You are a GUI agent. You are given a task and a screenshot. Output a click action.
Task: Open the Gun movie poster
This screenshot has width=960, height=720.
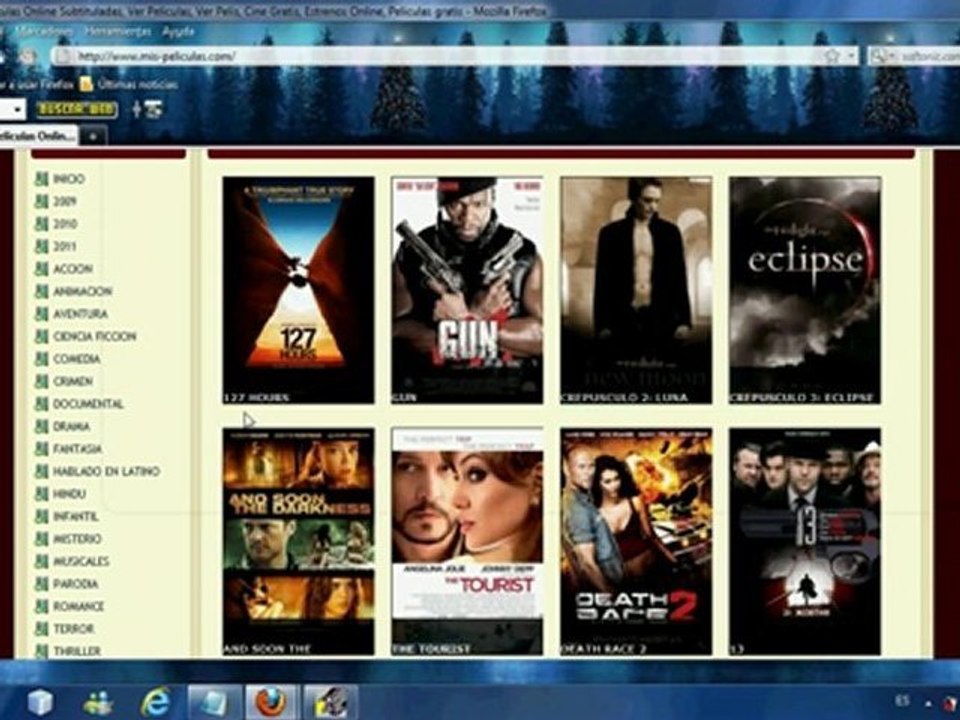coord(467,290)
